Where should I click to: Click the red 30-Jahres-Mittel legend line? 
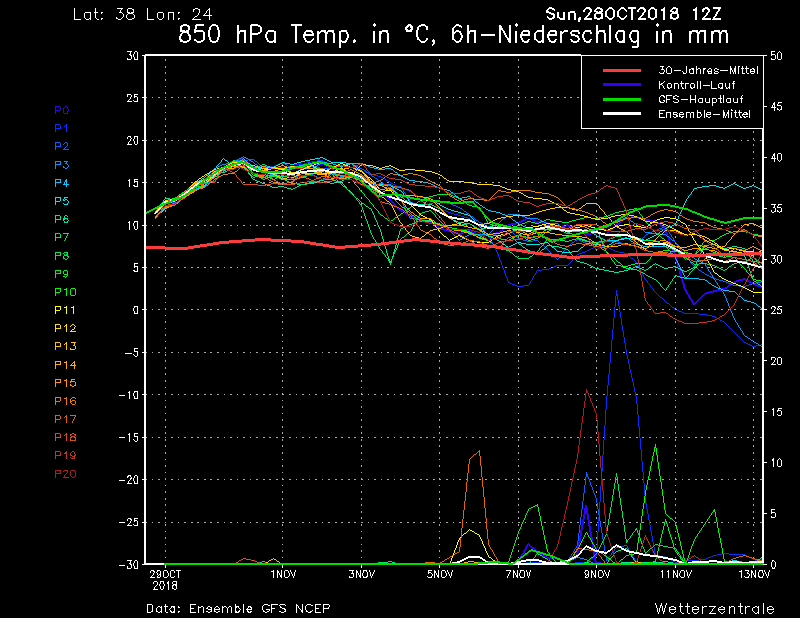point(621,71)
